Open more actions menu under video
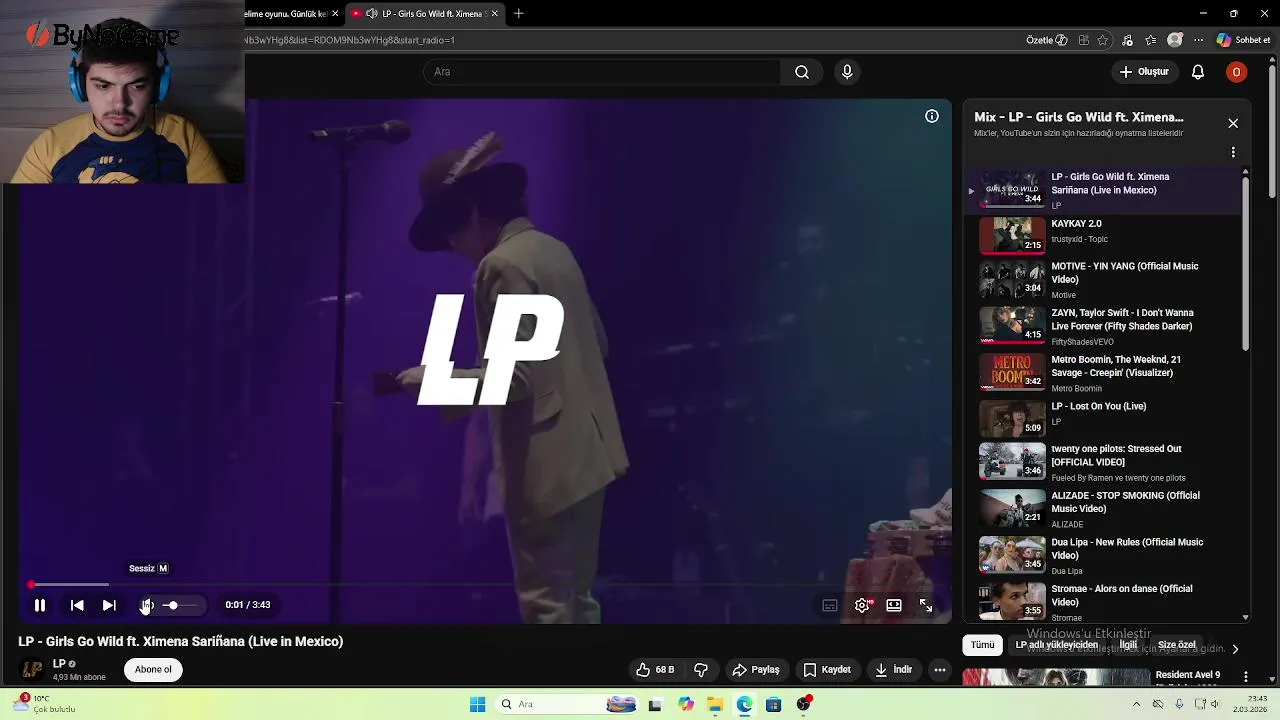This screenshot has height=720, width=1280. [x=940, y=670]
